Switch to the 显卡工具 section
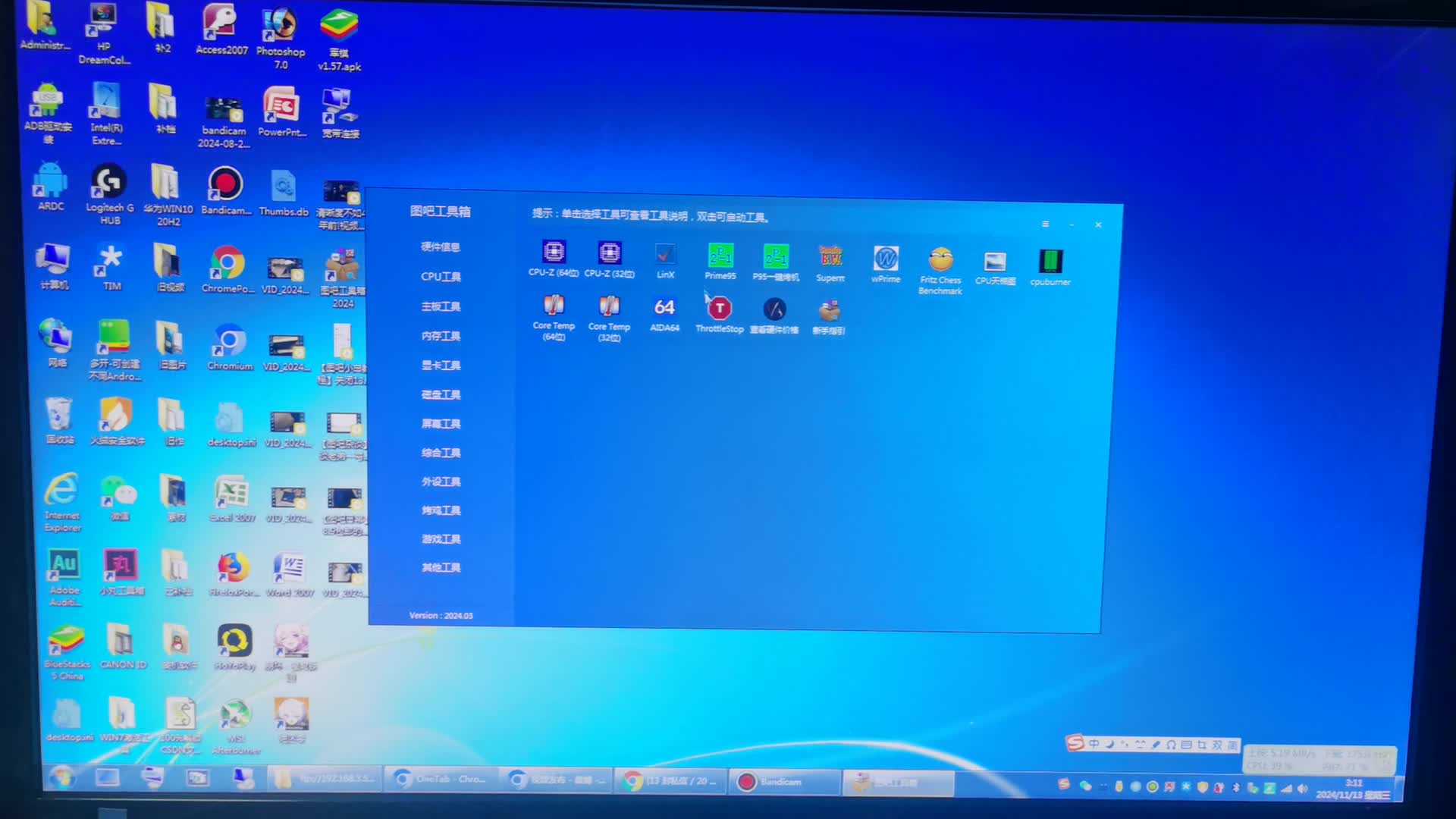 [441, 365]
